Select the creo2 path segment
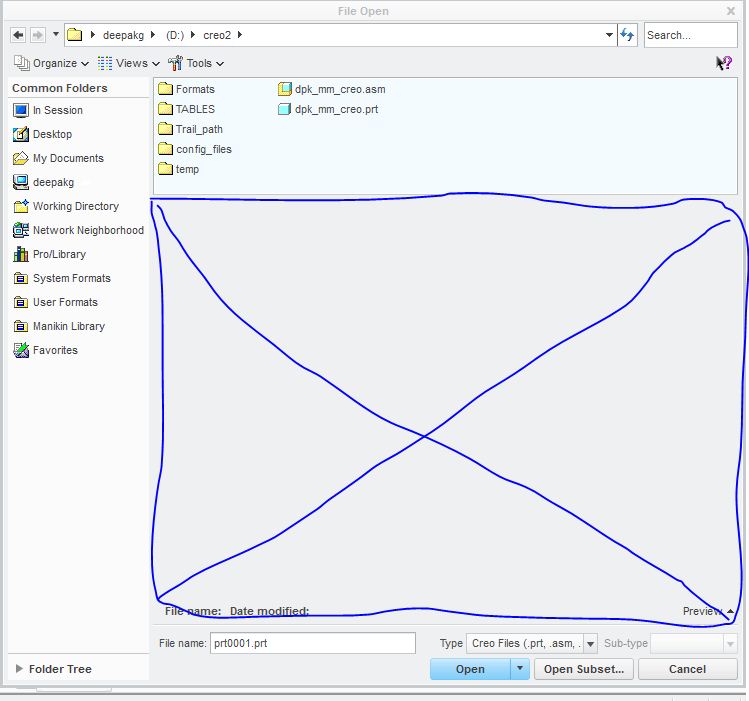 coord(217,35)
